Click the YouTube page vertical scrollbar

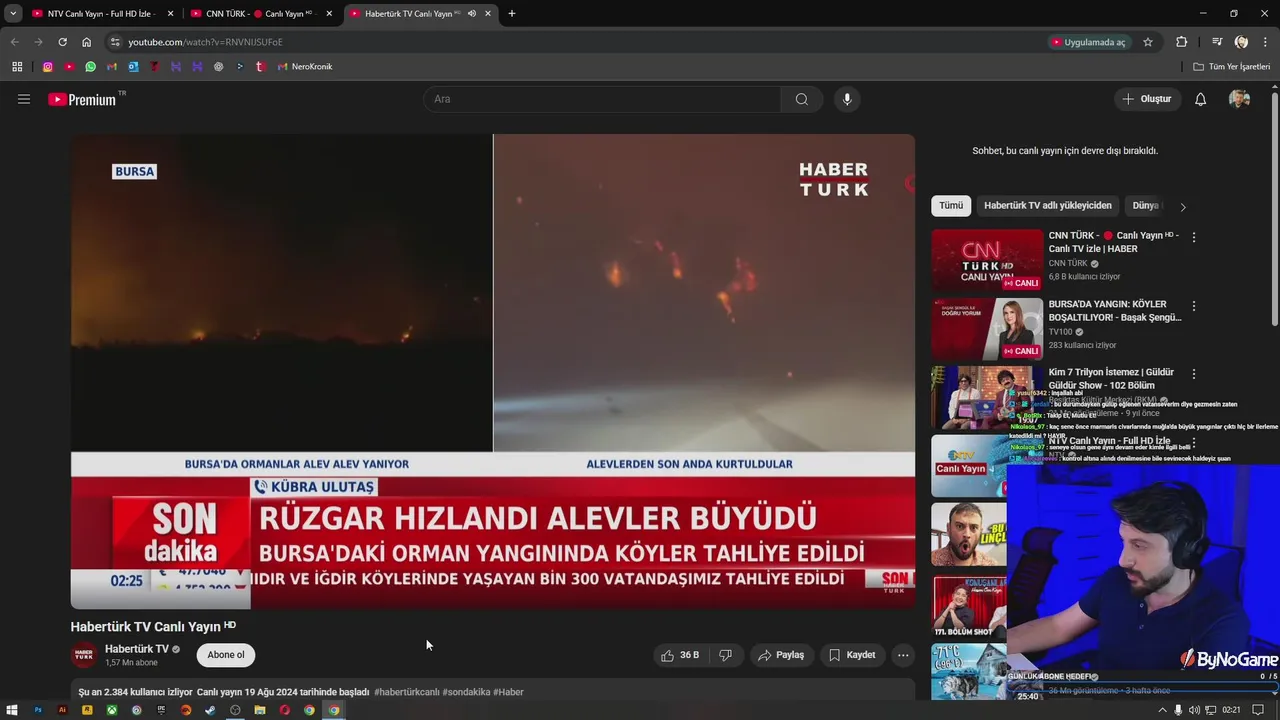[1274, 208]
